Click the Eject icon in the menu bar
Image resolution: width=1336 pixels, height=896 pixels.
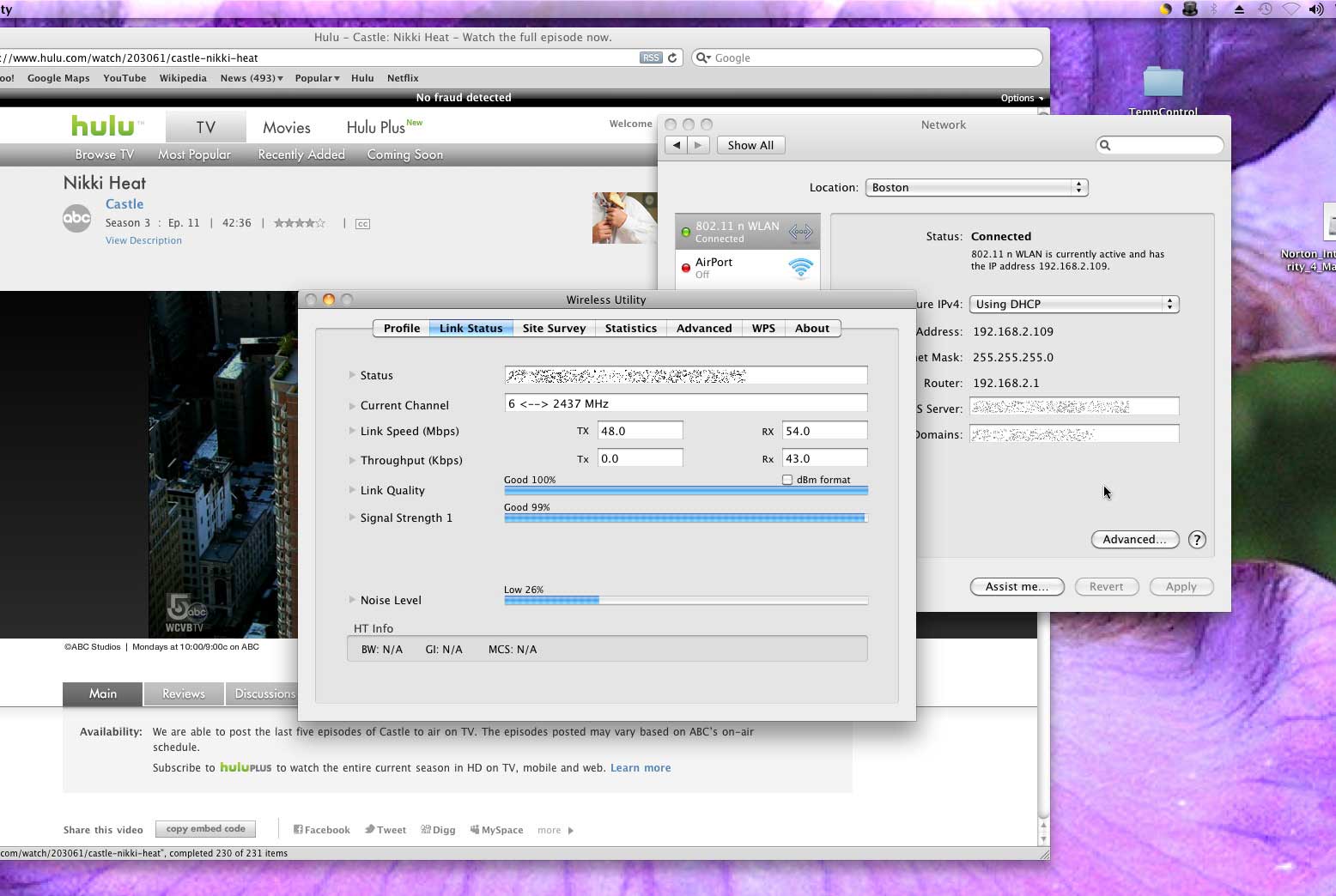click(1239, 9)
